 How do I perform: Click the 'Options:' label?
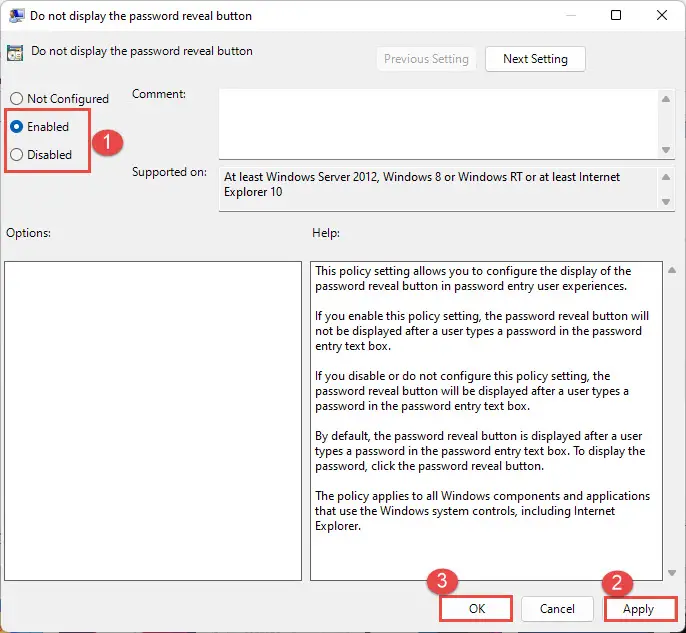coord(28,233)
